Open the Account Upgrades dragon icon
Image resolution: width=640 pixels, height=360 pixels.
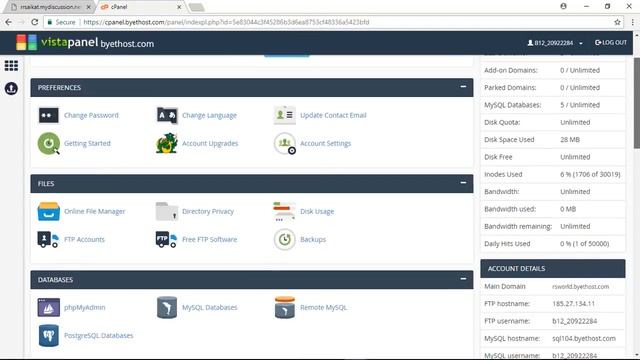[x=167, y=144]
